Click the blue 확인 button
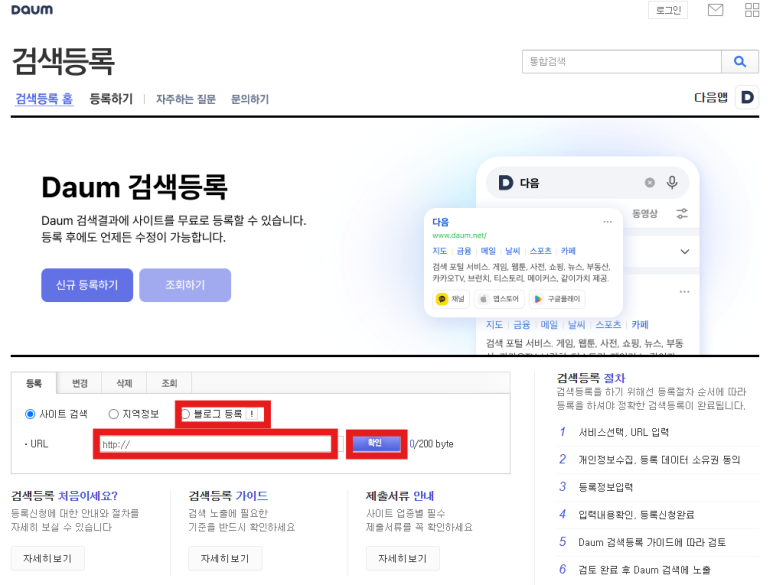Image resolution: width=773 pixels, height=585 pixels. click(x=376, y=444)
